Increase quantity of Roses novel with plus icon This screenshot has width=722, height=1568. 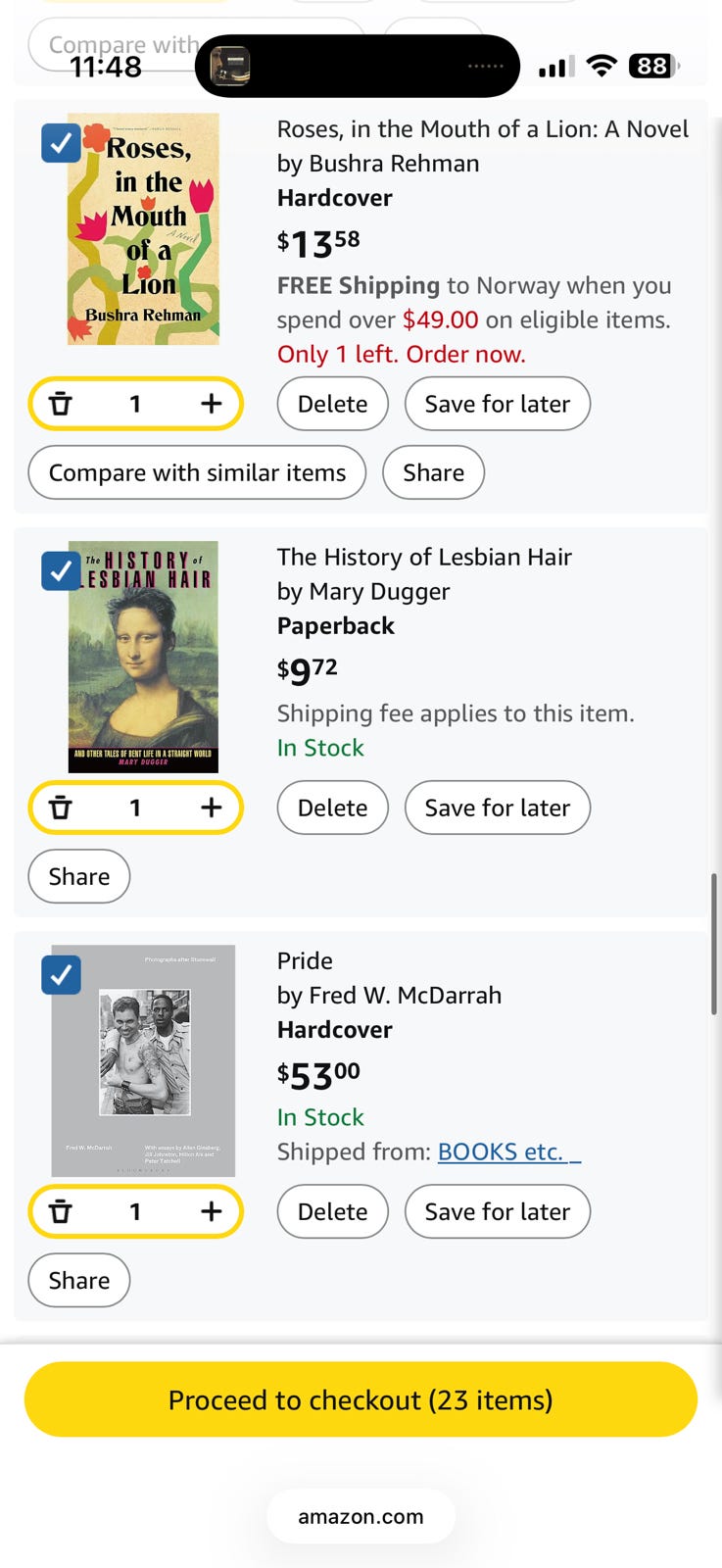212,404
